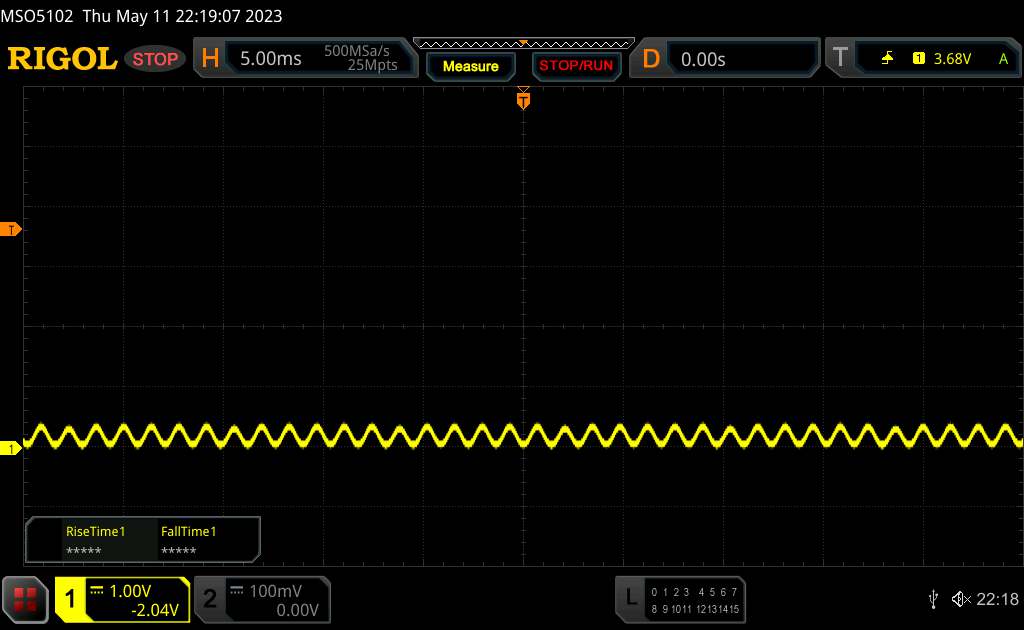This screenshot has height=630, width=1024.
Task: Select the RiseTime1 measurement
Action: (95, 540)
